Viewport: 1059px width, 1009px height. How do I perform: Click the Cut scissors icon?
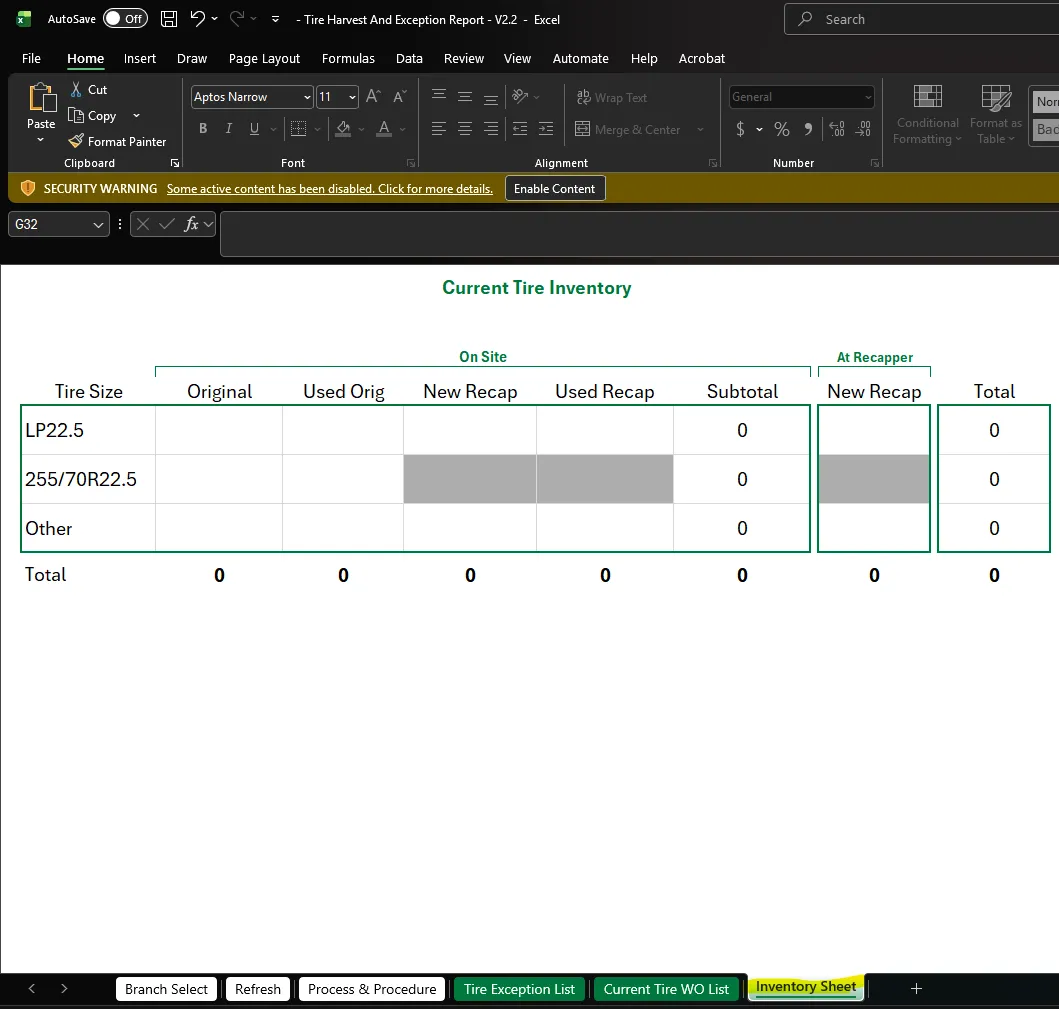[76, 89]
